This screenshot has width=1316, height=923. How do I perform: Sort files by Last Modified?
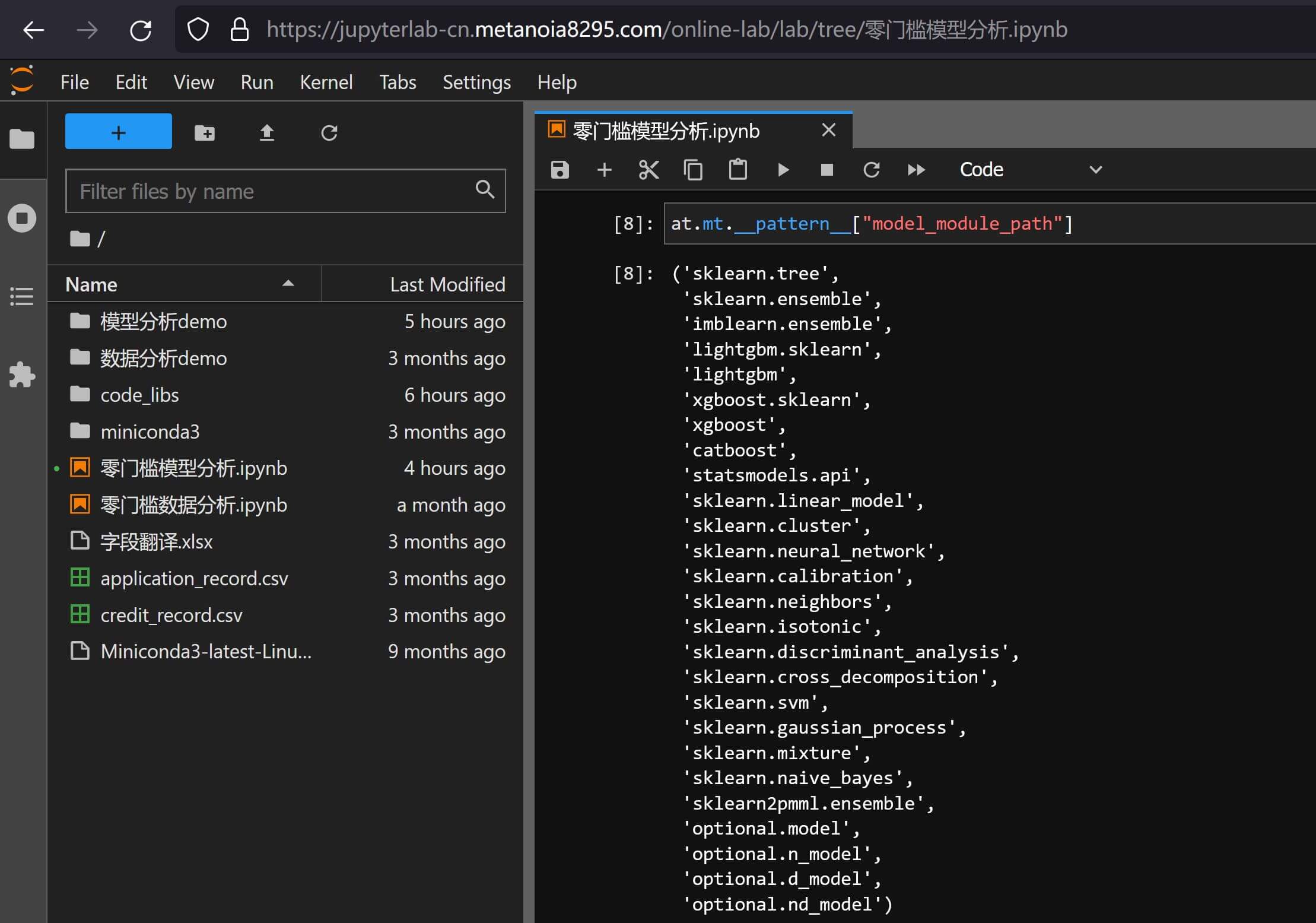[x=447, y=284]
